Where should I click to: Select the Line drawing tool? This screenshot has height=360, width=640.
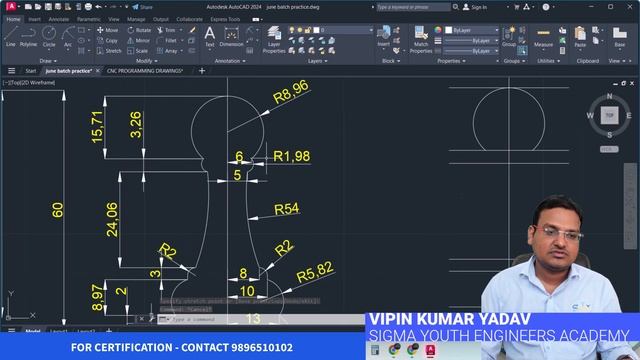[11, 36]
